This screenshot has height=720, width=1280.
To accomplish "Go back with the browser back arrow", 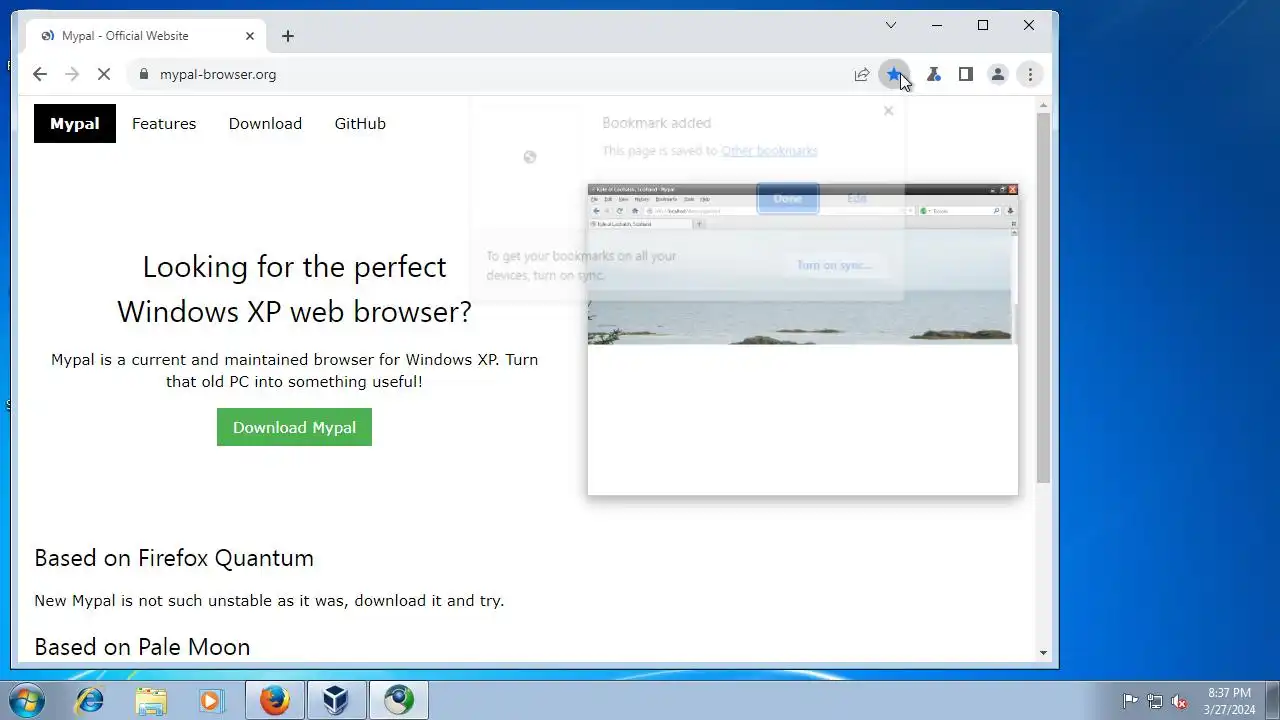I will [x=40, y=74].
